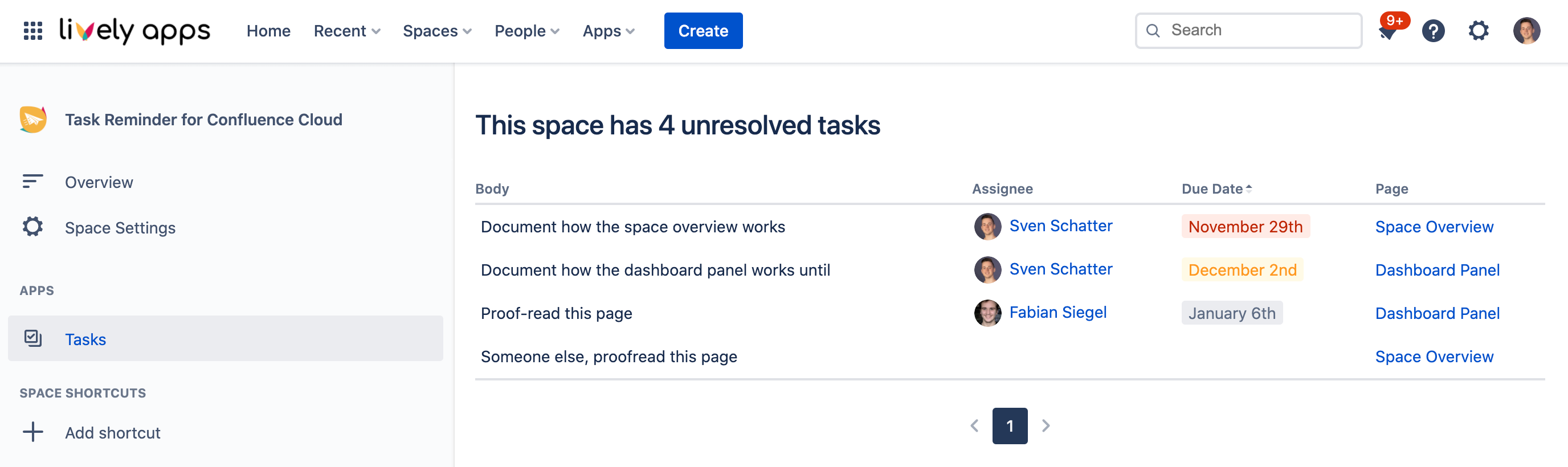Open the app switcher grid icon
The height and width of the screenshot is (467, 1568).
[x=33, y=30]
